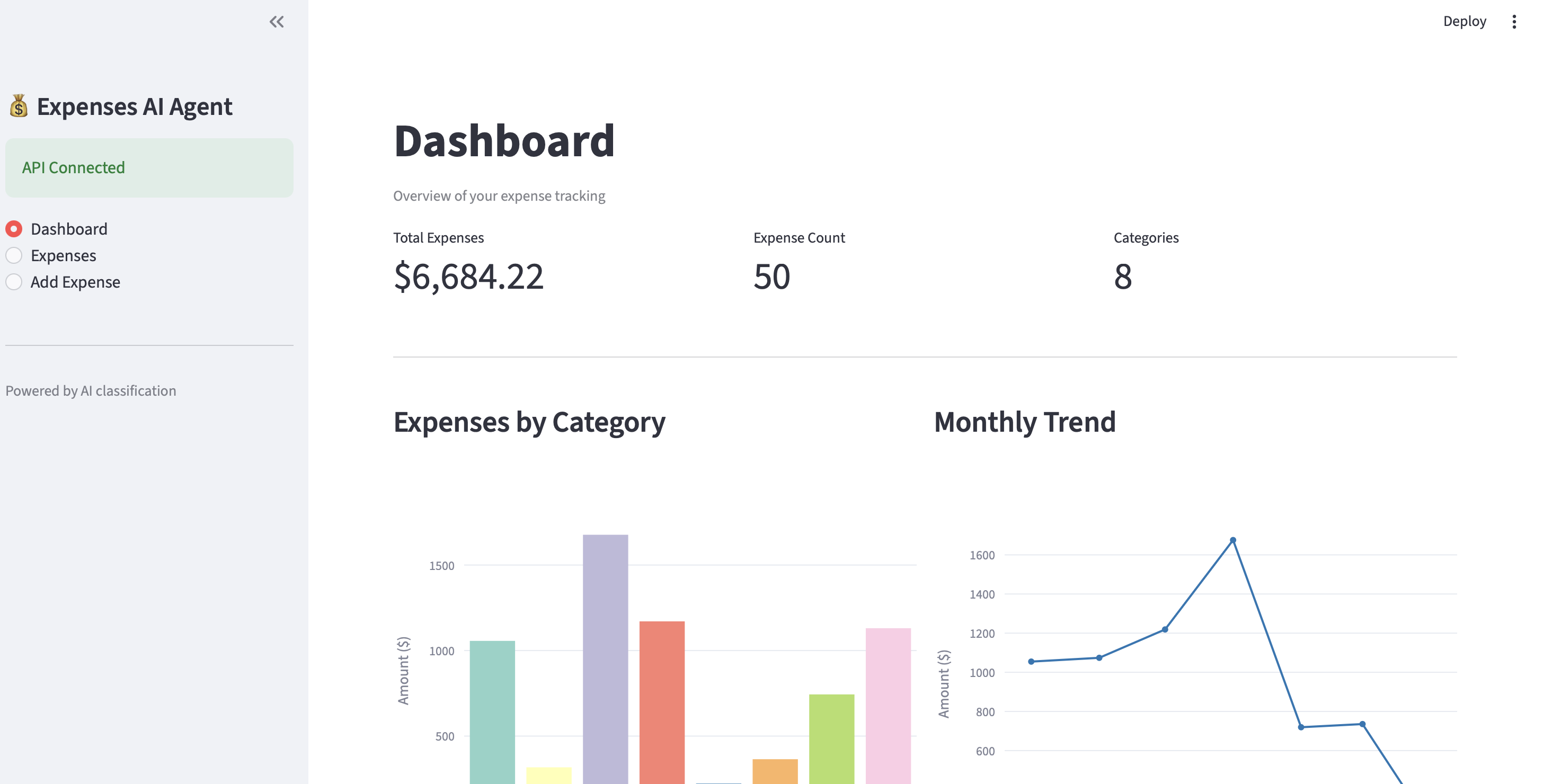Click the Amount ($) axis title of bar chart
1543x784 pixels.
pyautogui.click(x=403, y=671)
